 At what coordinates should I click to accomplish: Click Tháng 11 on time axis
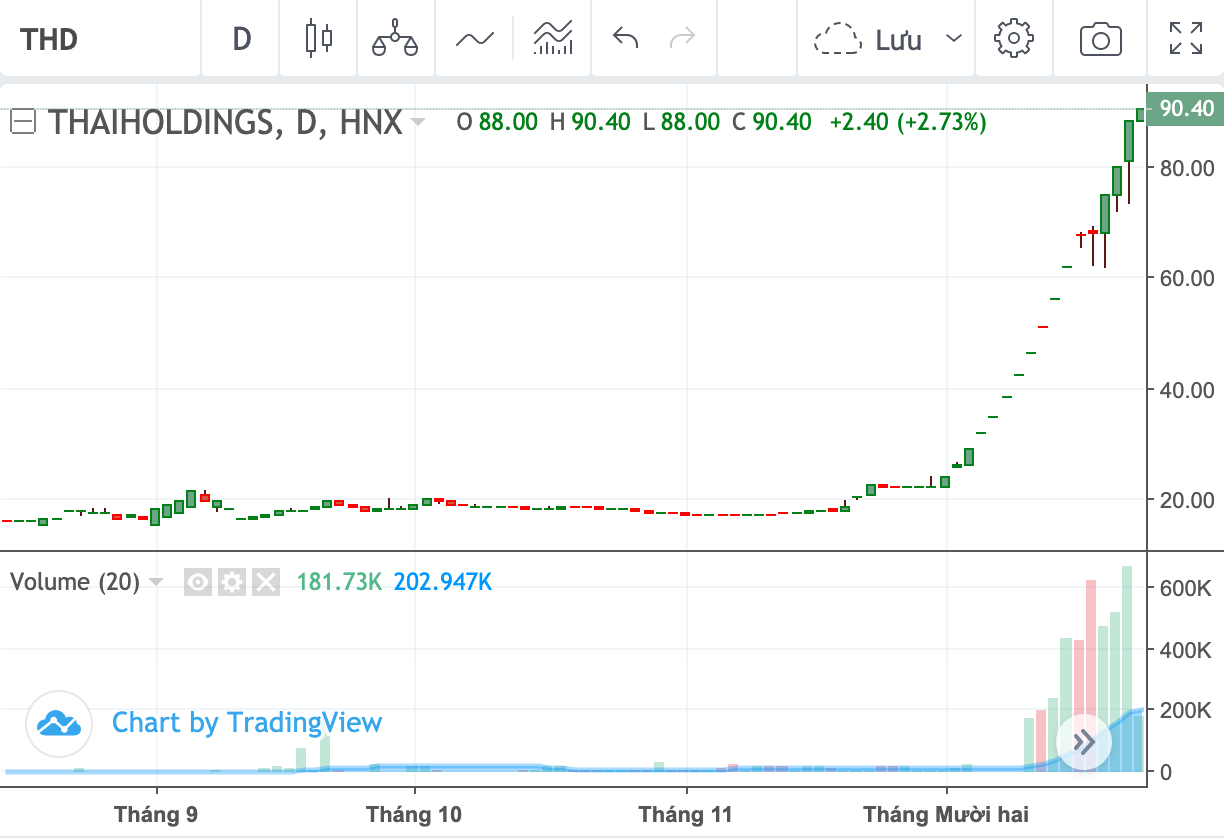tap(686, 814)
